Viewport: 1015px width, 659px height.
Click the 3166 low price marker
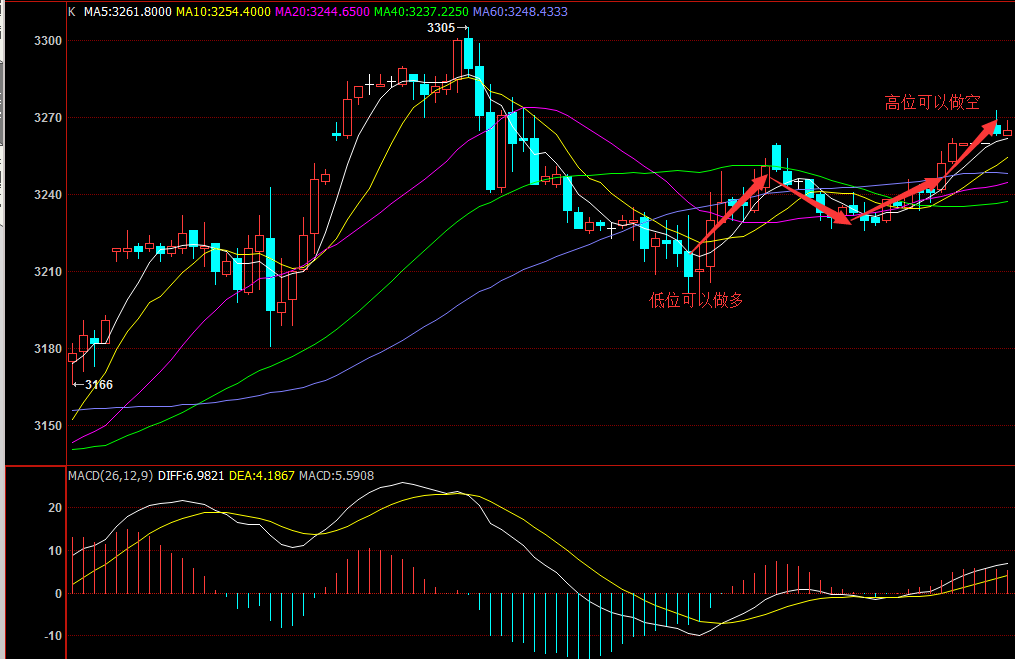pyautogui.click(x=93, y=385)
